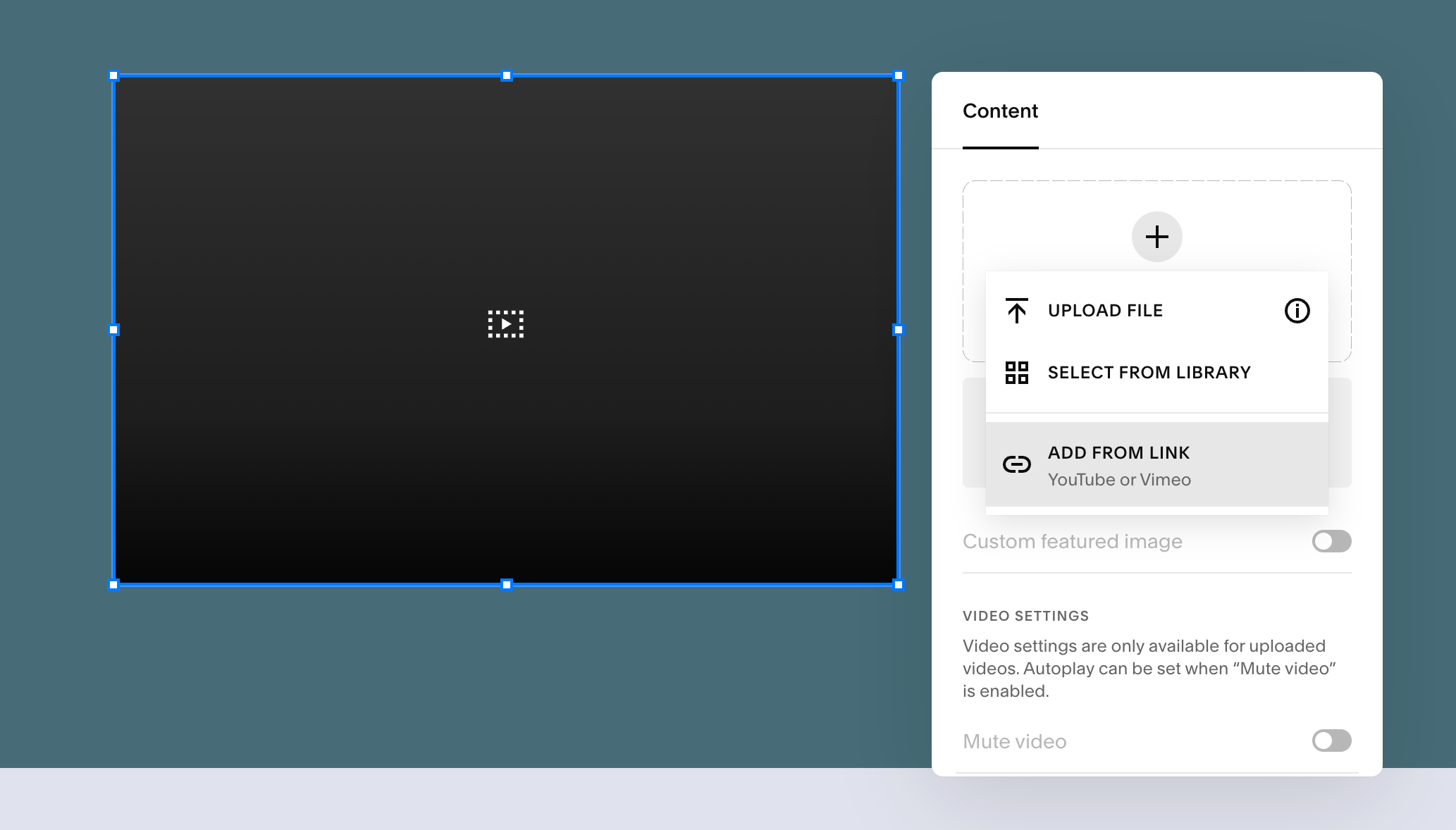Enable Custom featured image toggle
Viewport: 1456px width, 830px height.
[1331, 541]
